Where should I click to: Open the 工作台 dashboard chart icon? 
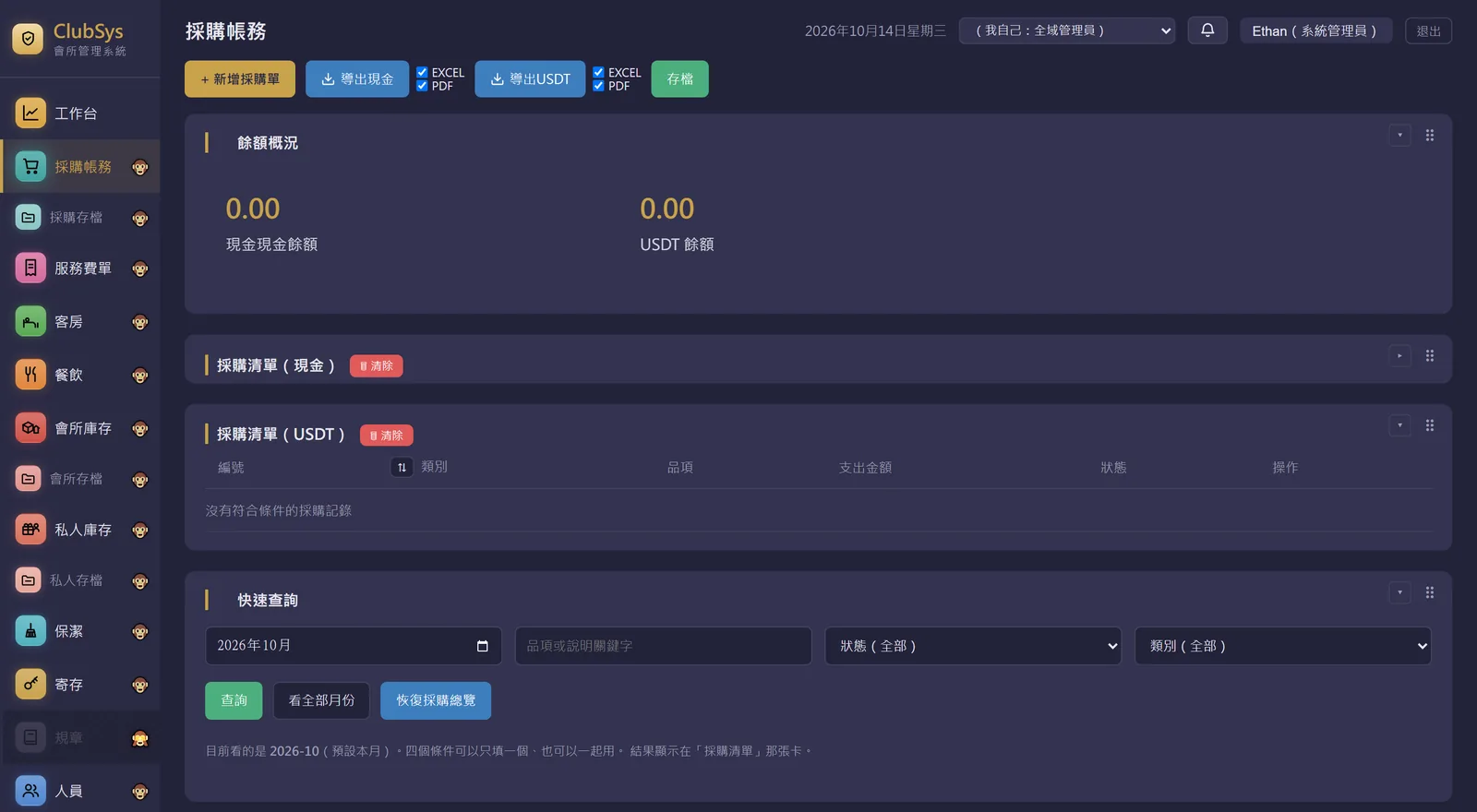(x=30, y=113)
